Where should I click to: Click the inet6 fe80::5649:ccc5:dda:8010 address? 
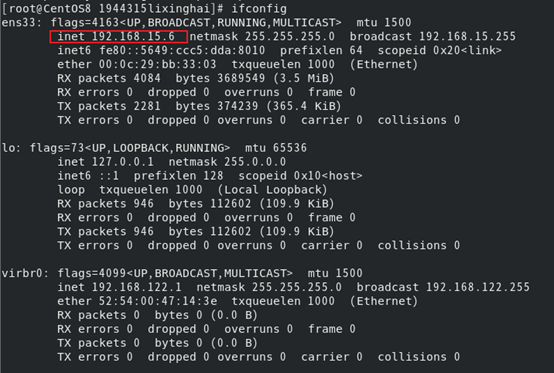point(161,51)
